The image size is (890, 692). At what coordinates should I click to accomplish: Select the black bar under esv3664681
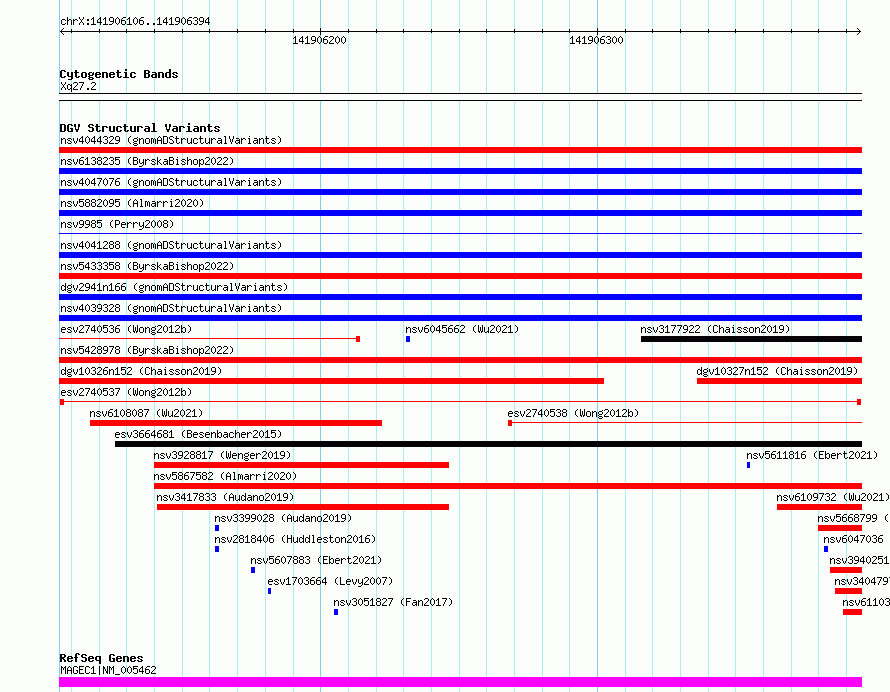(488, 444)
